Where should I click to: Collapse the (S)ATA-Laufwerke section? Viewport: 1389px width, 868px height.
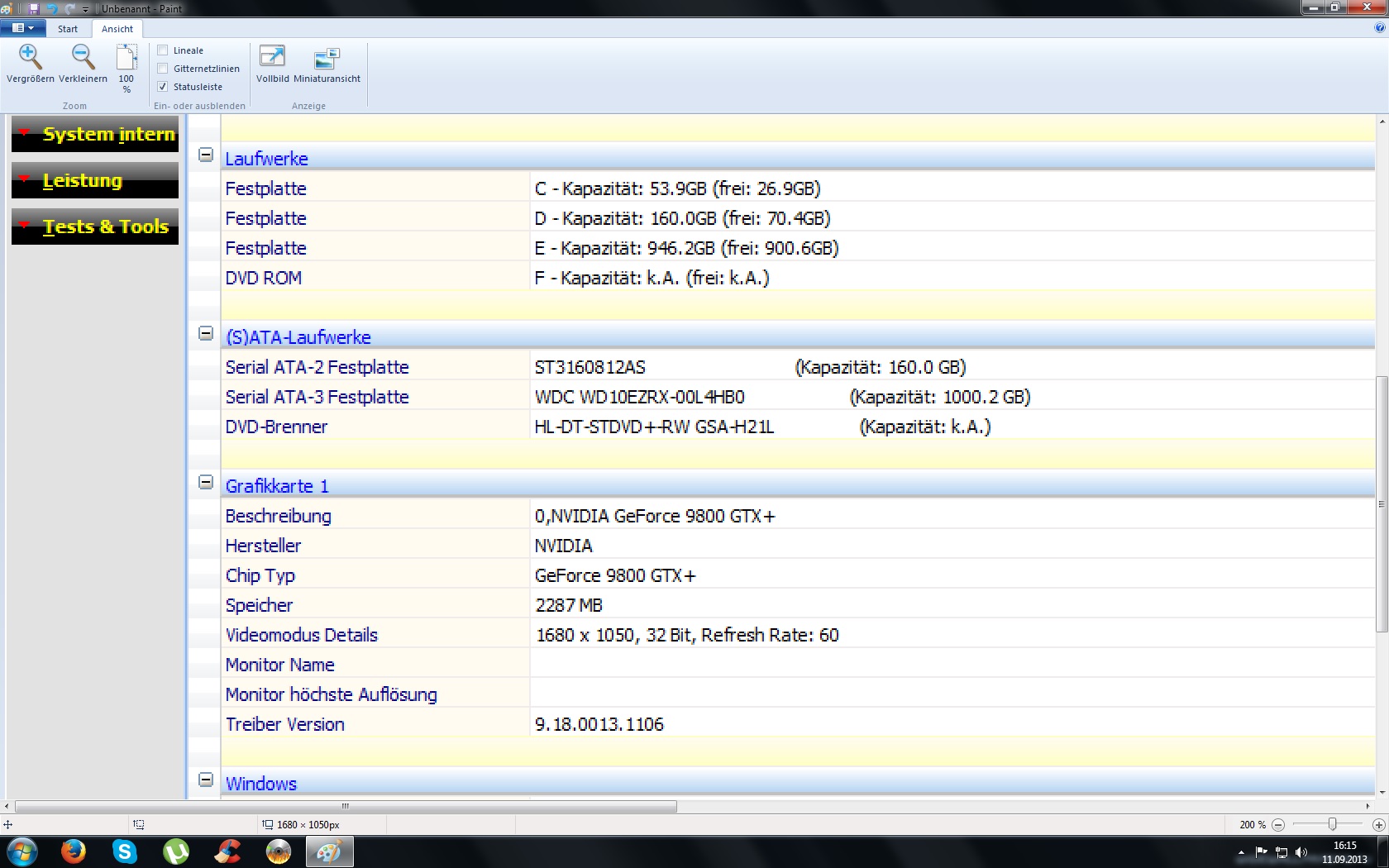pos(206,333)
